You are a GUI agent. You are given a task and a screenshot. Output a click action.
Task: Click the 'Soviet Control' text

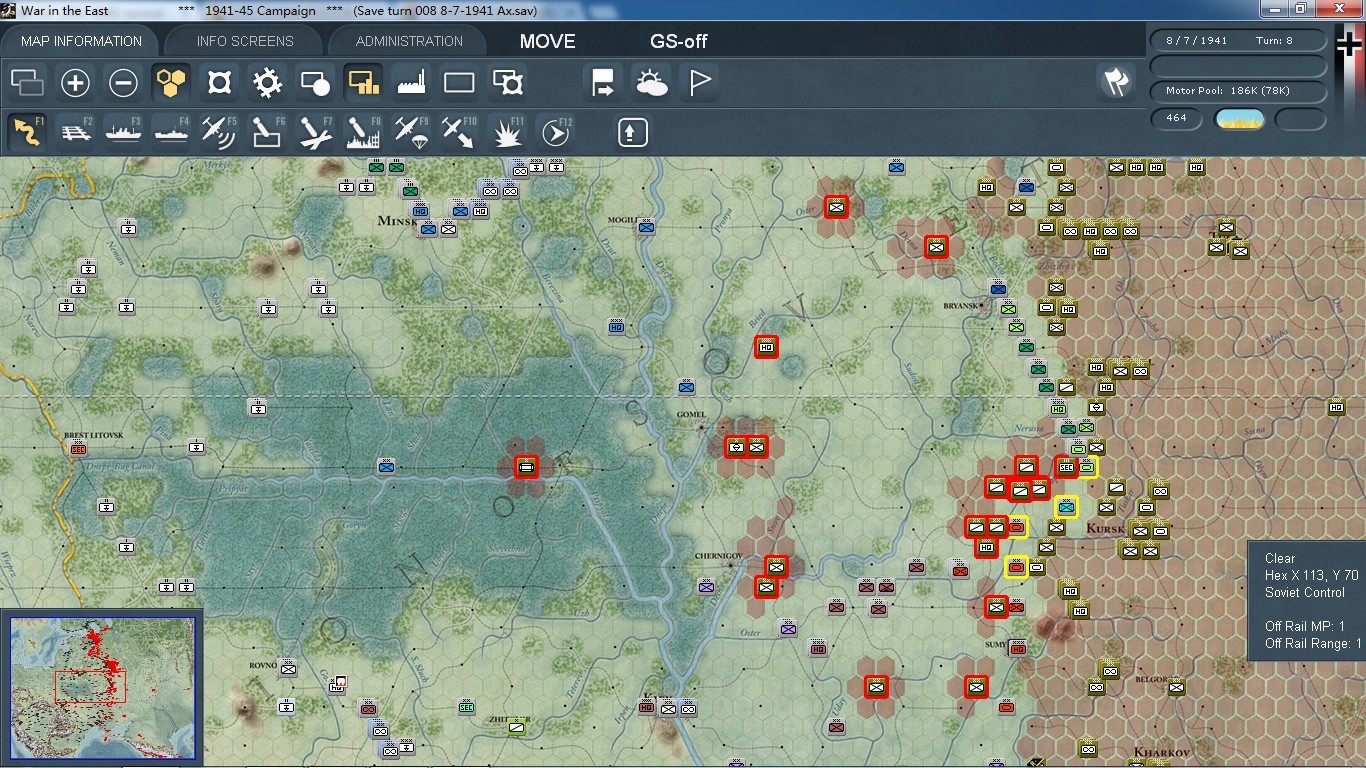pos(1304,592)
